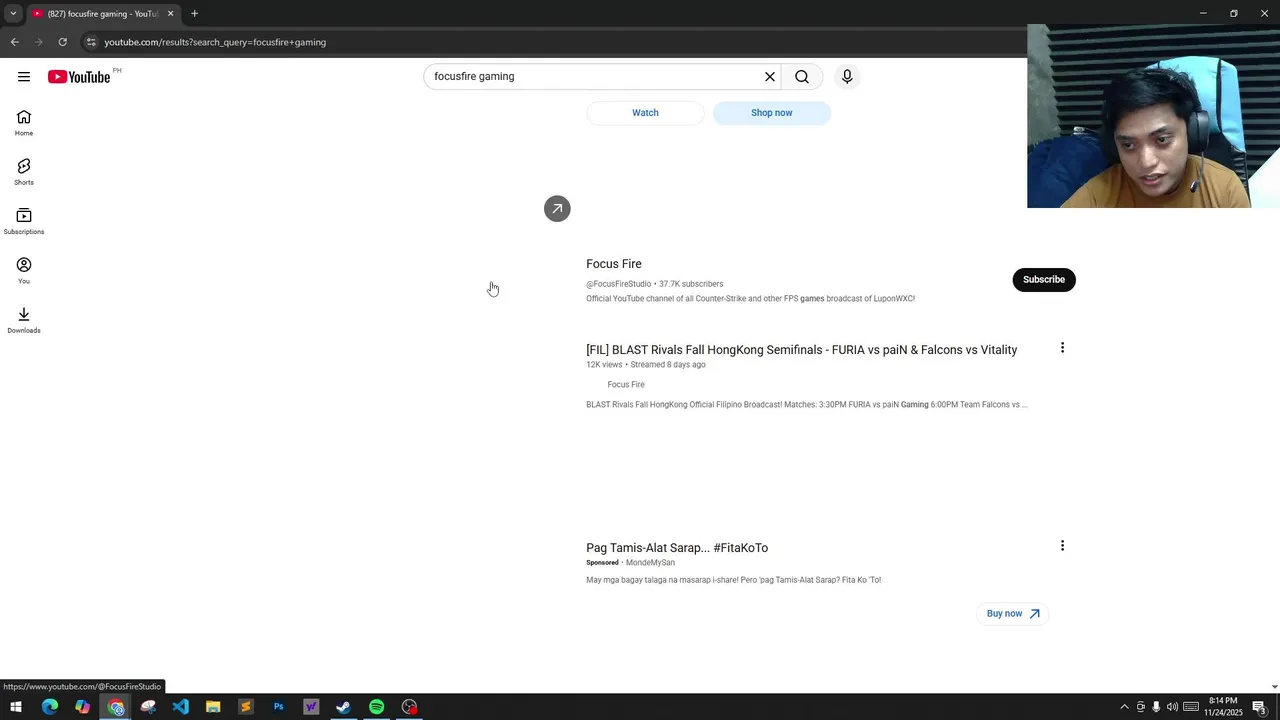Click the Focus Fire channel description text
Image resolution: width=1280 pixels, height=720 pixels.
pyautogui.click(x=750, y=299)
